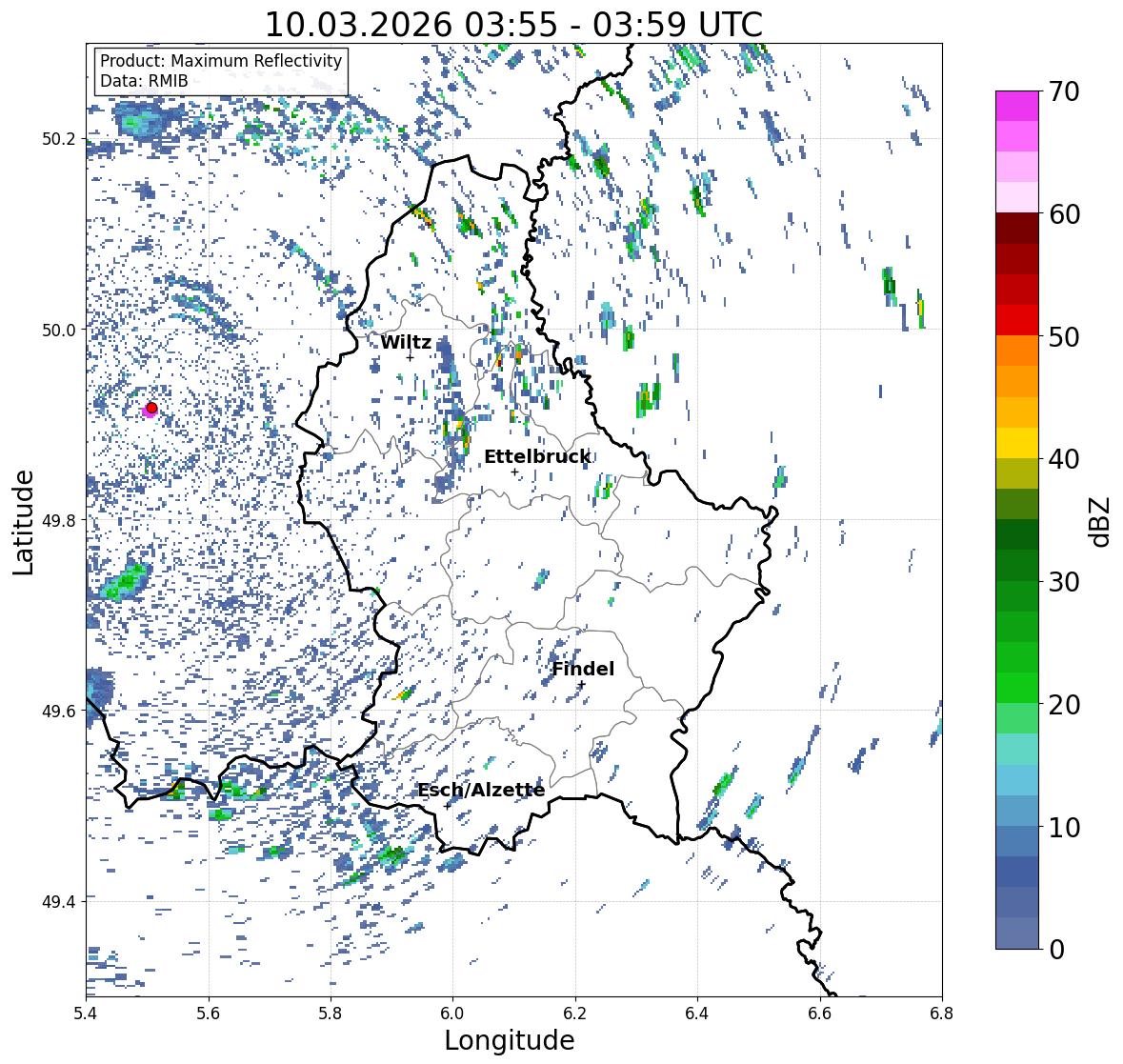Select the Wiltz city label
Screen dimensions: 1123x1064
pos(406,342)
